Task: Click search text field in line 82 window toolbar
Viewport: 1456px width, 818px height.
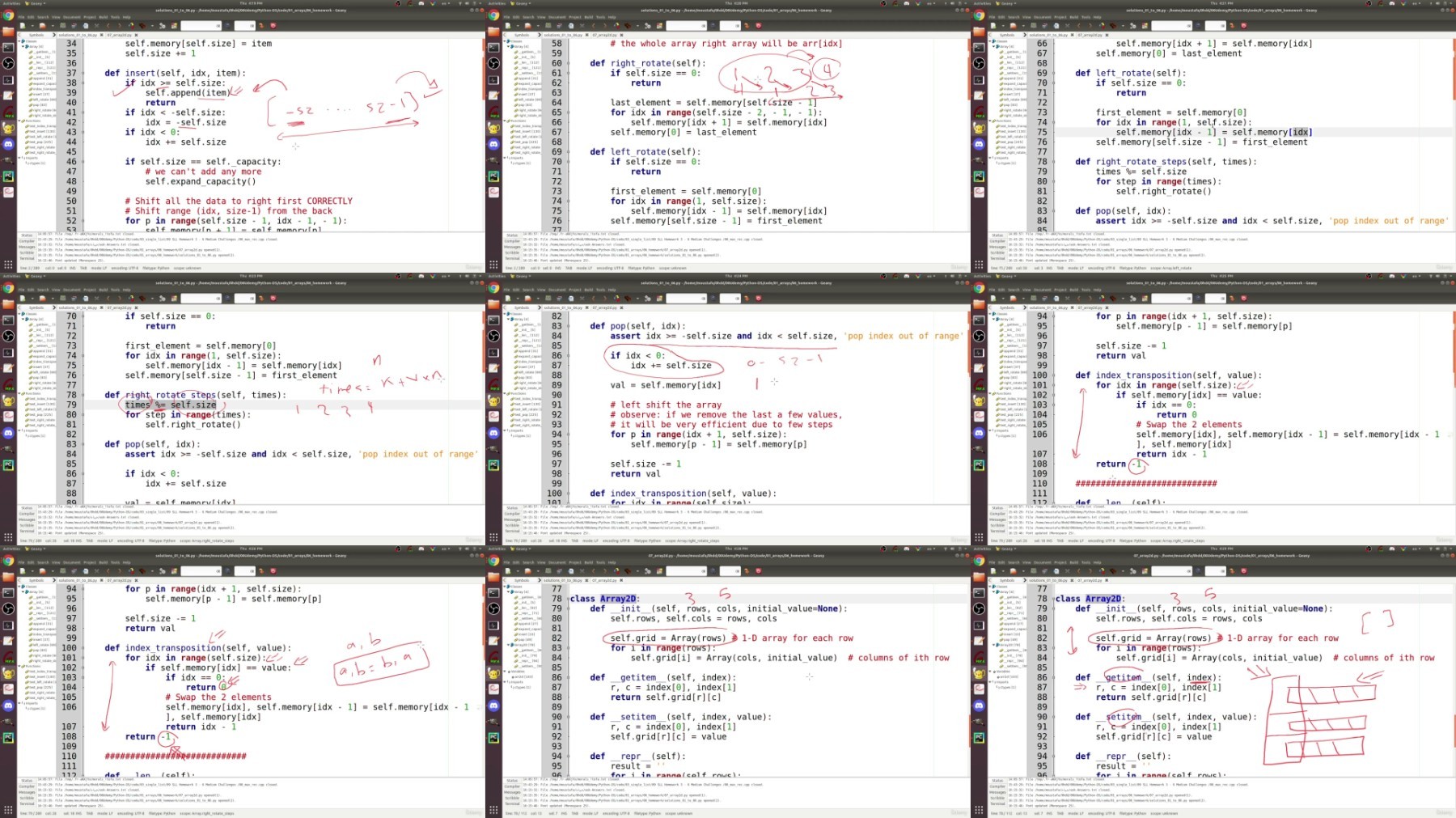Action: pyautogui.click(x=686, y=299)
